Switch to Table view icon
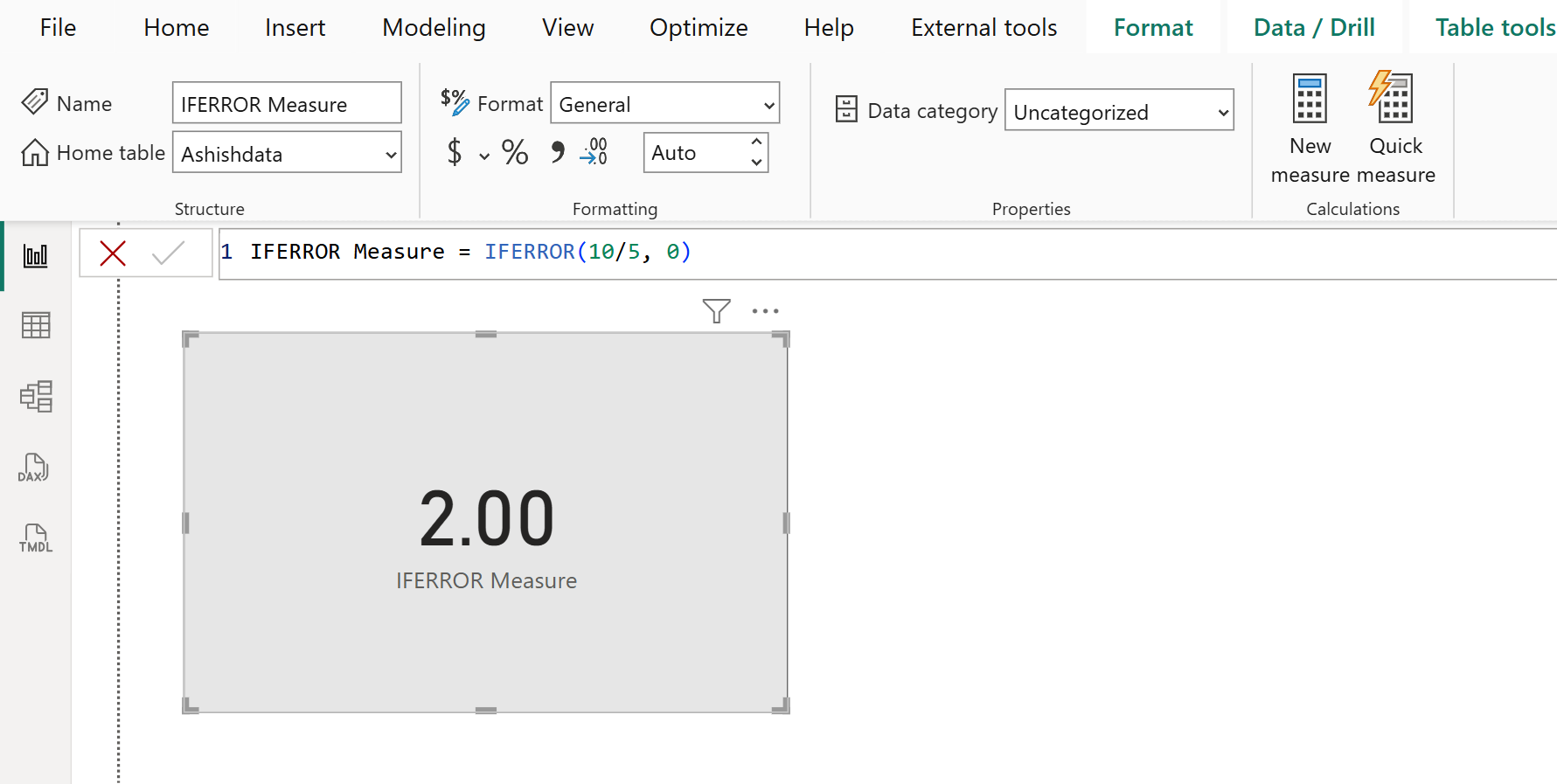This screenshot has width=1557, height=784. tap(35, 325)
